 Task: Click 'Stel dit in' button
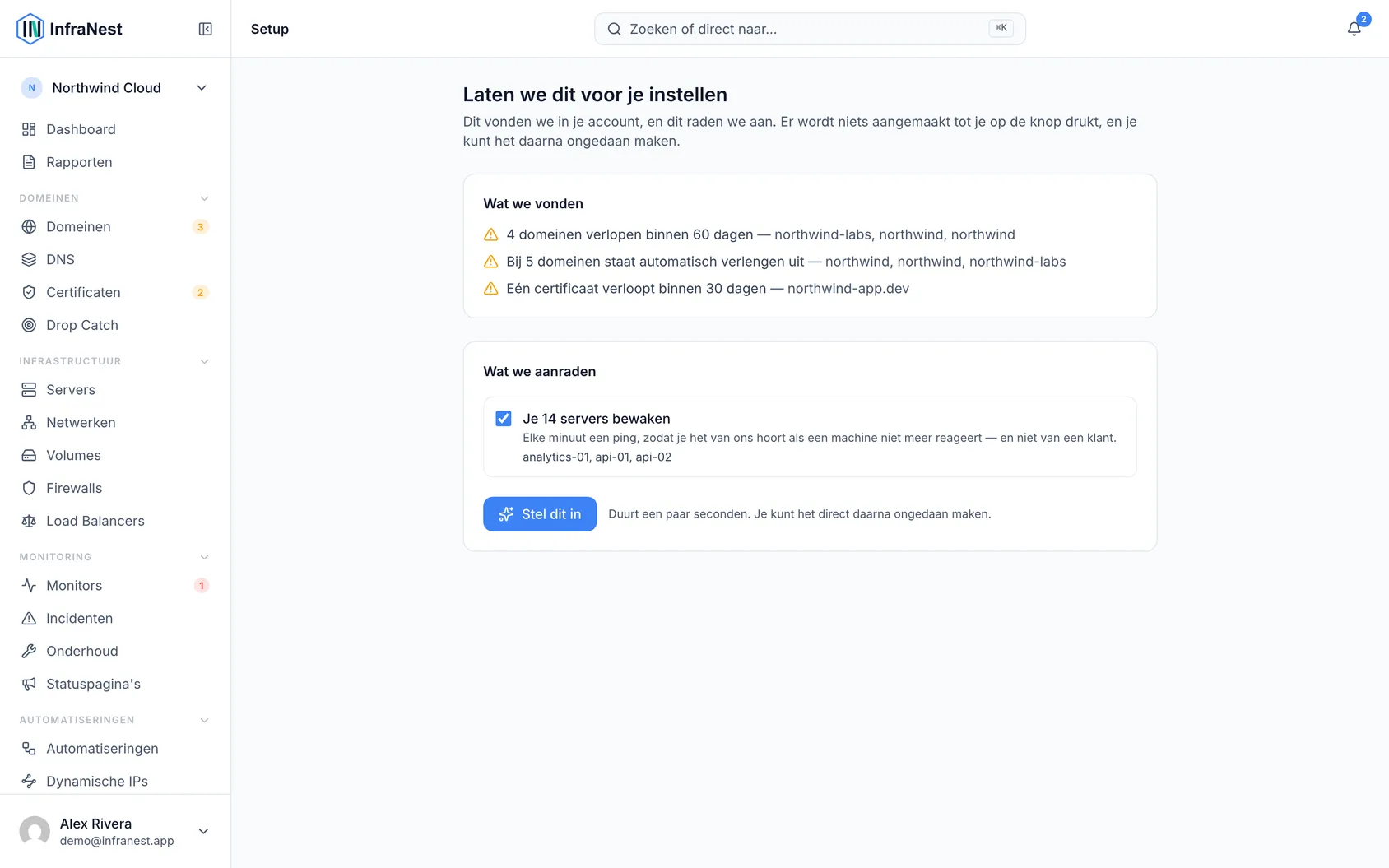click(540, 514)
